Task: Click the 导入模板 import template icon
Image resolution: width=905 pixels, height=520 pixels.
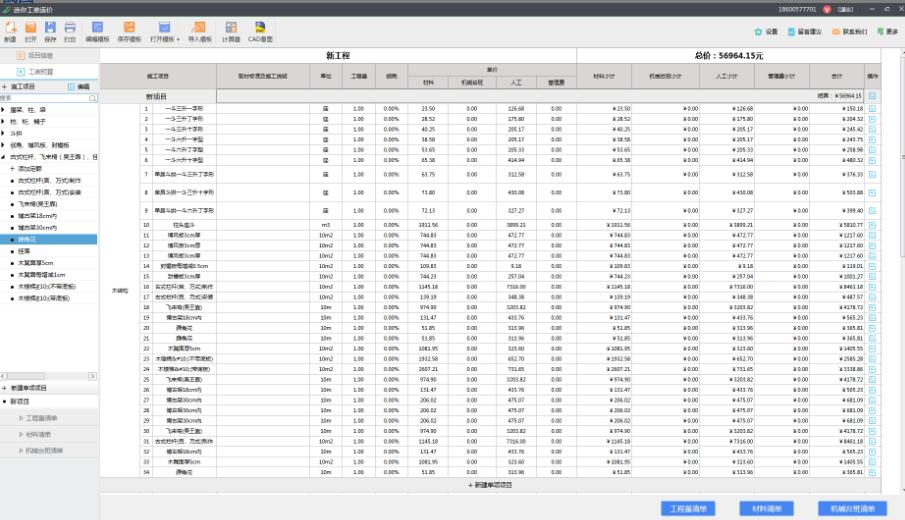Action: [x=198, y=29]
